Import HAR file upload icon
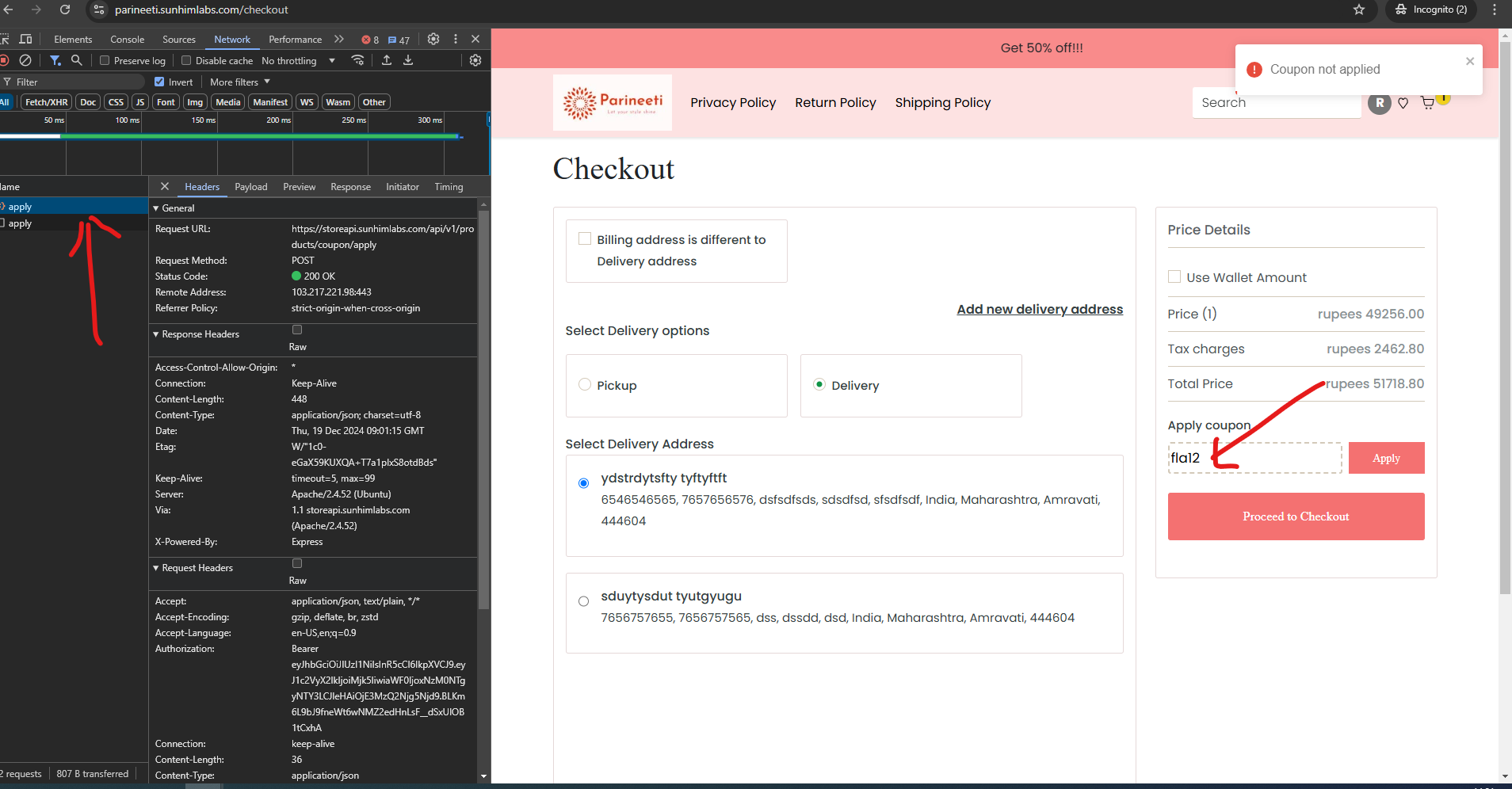Image resolution: width=1512 pixels, height=789 pixels. coord(387,60)
